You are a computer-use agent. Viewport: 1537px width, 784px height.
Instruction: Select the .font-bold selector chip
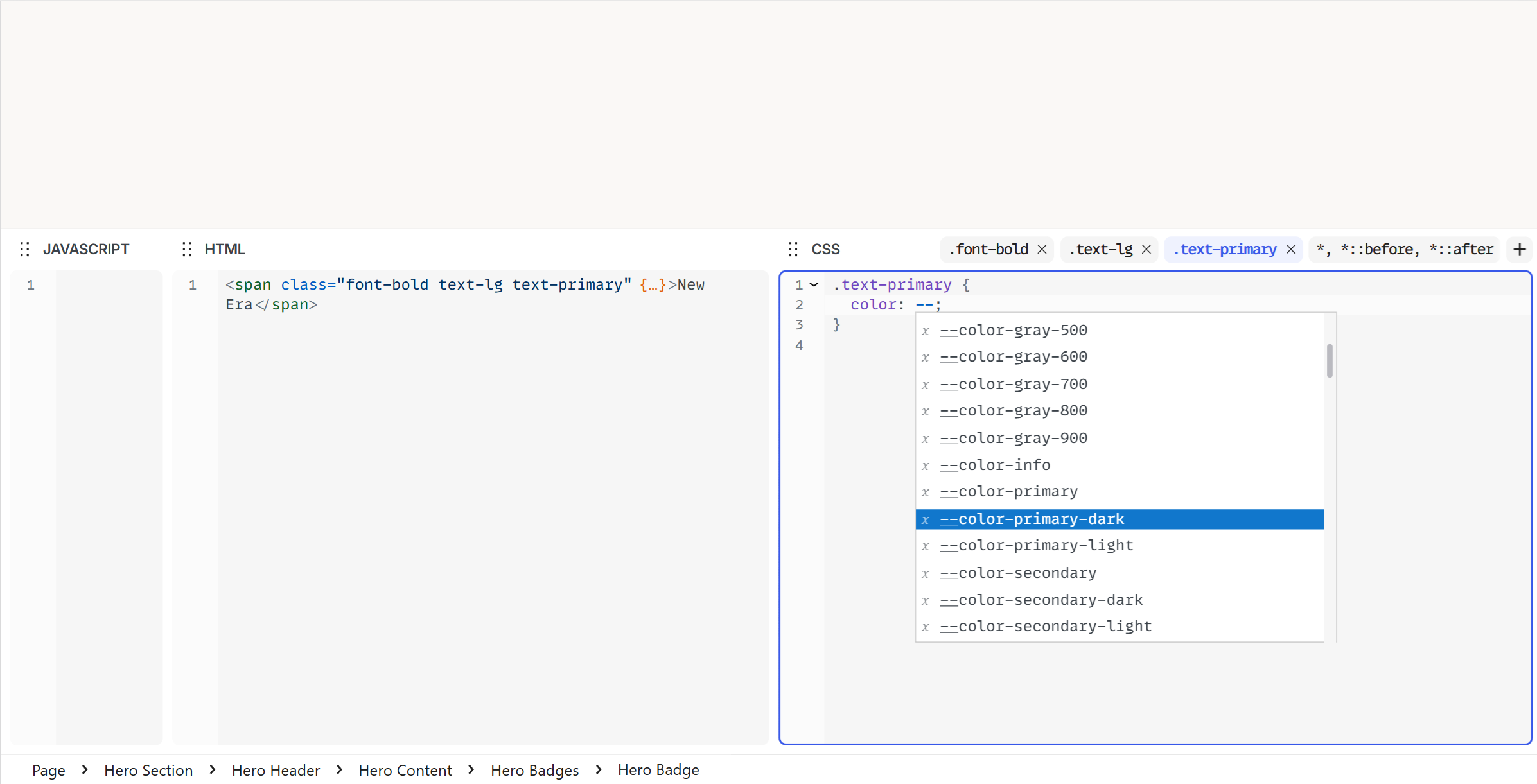point(988,249)
